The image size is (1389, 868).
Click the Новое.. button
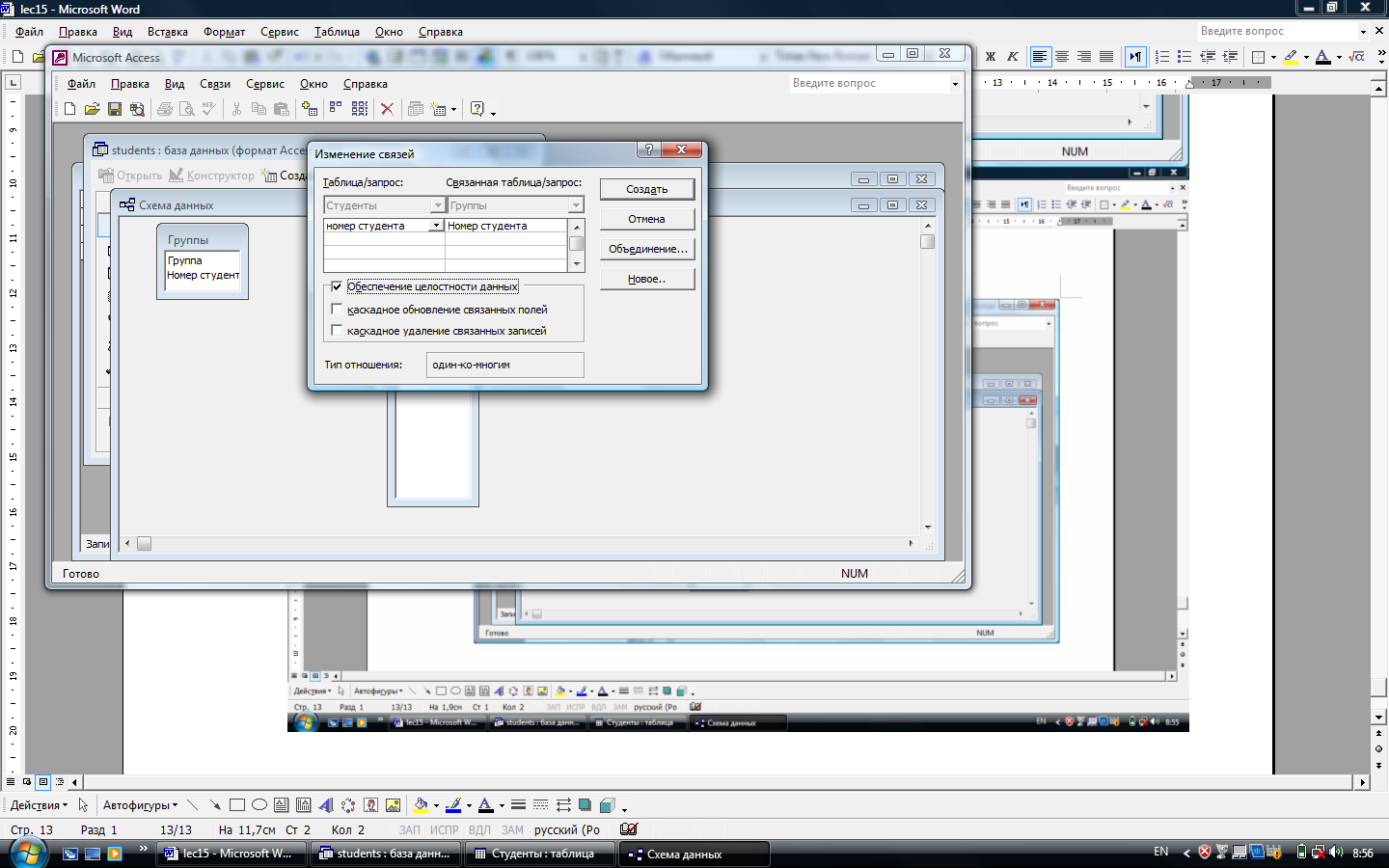647,279
